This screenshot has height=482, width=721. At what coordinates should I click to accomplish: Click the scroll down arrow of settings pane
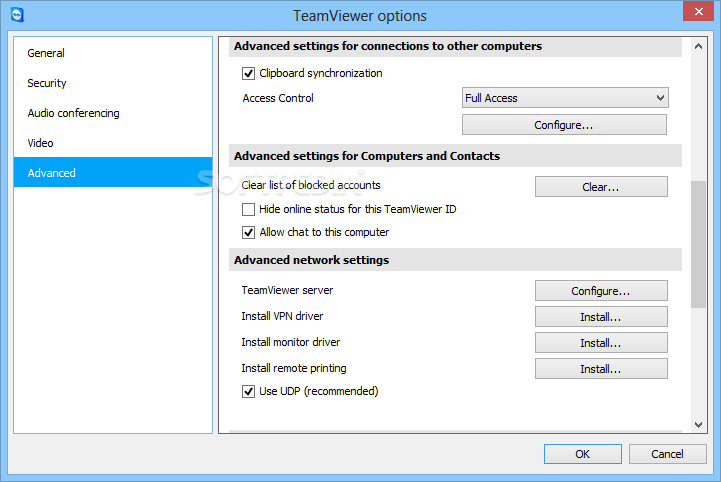pos(698,425)
